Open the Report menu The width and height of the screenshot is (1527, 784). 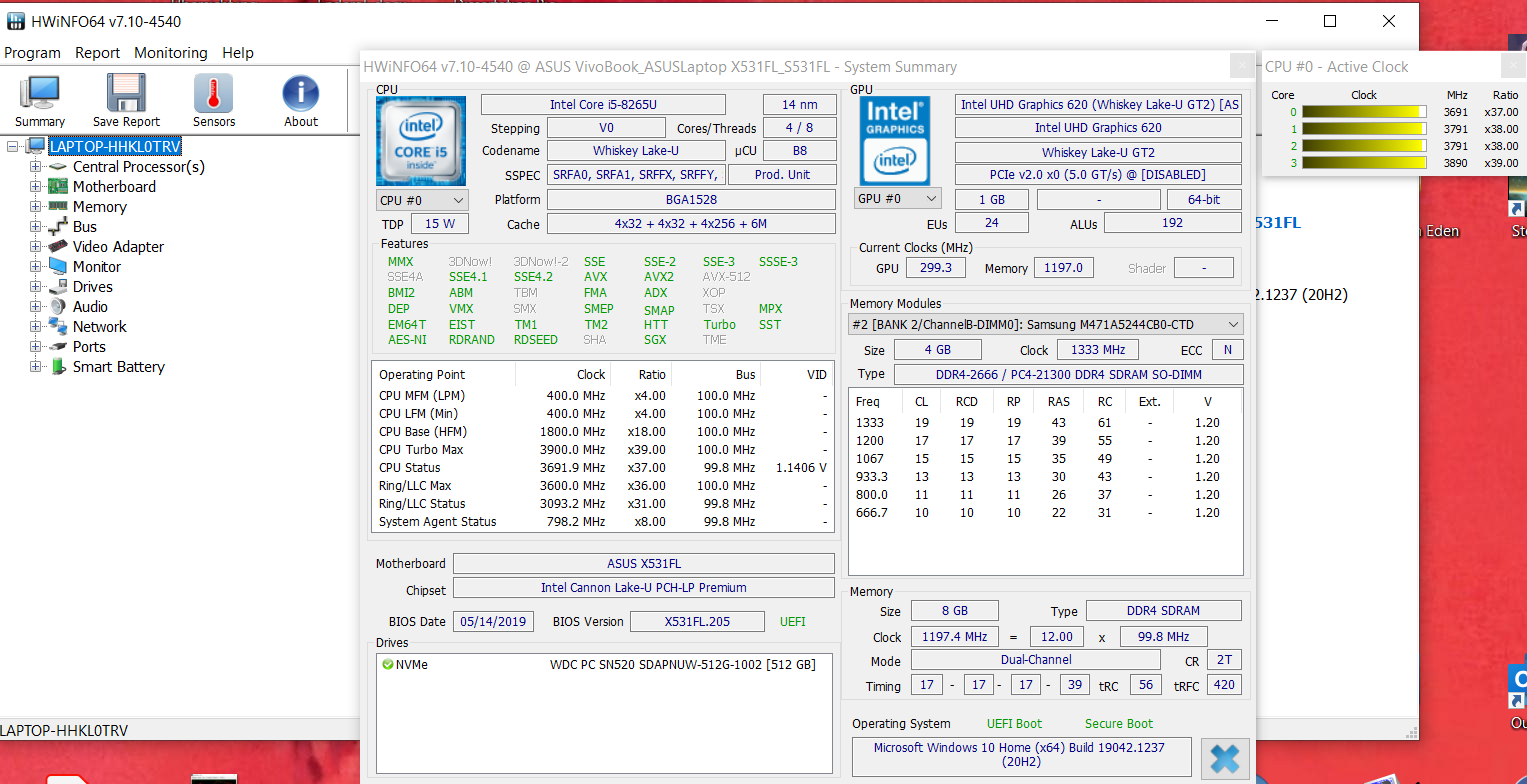97,53
